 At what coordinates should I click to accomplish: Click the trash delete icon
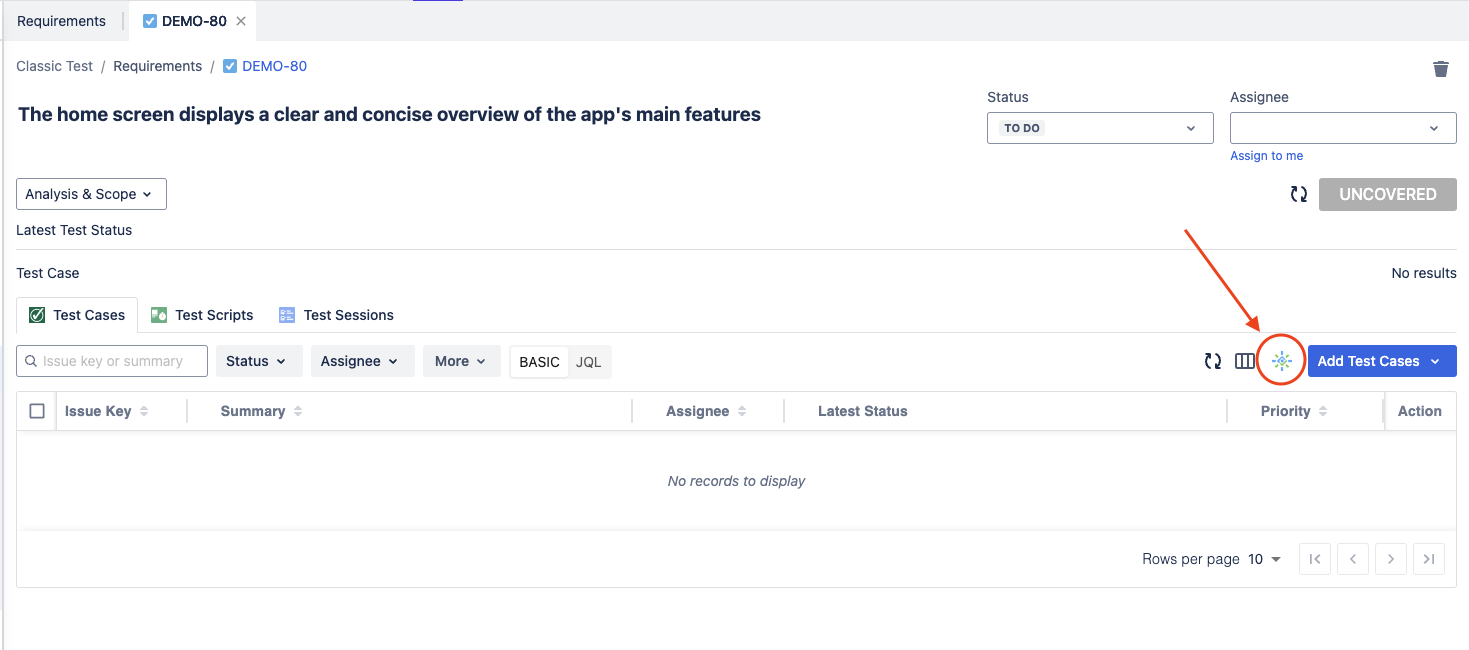click(1440, 68)
